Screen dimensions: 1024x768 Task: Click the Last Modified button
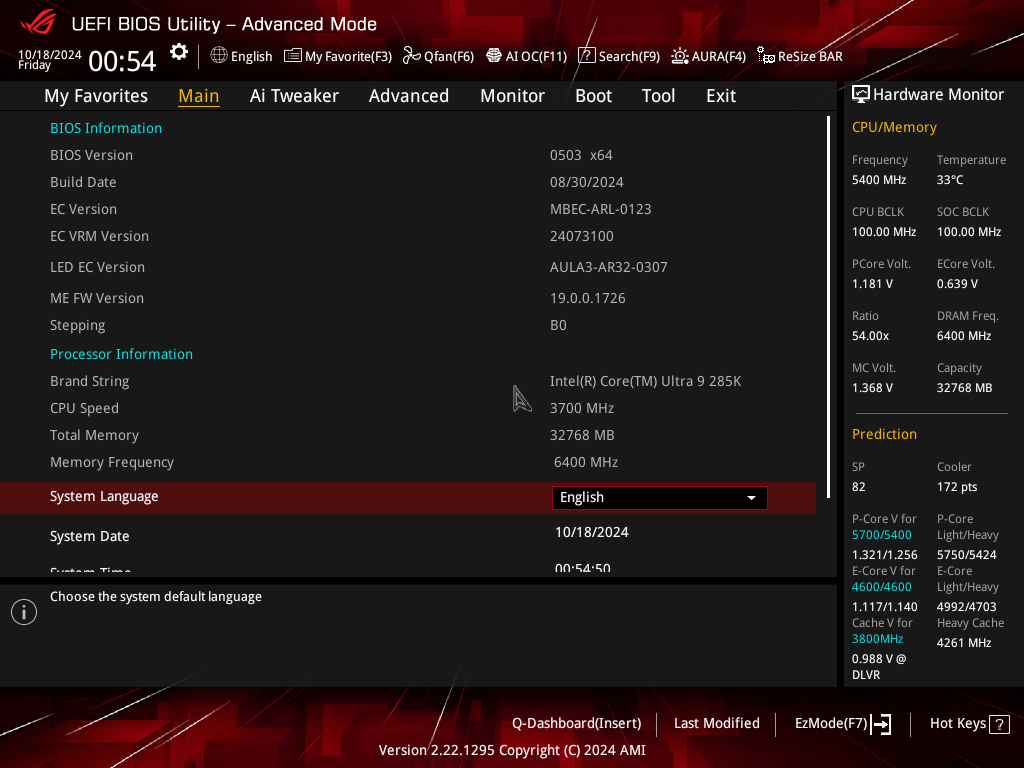coord(716,724)
